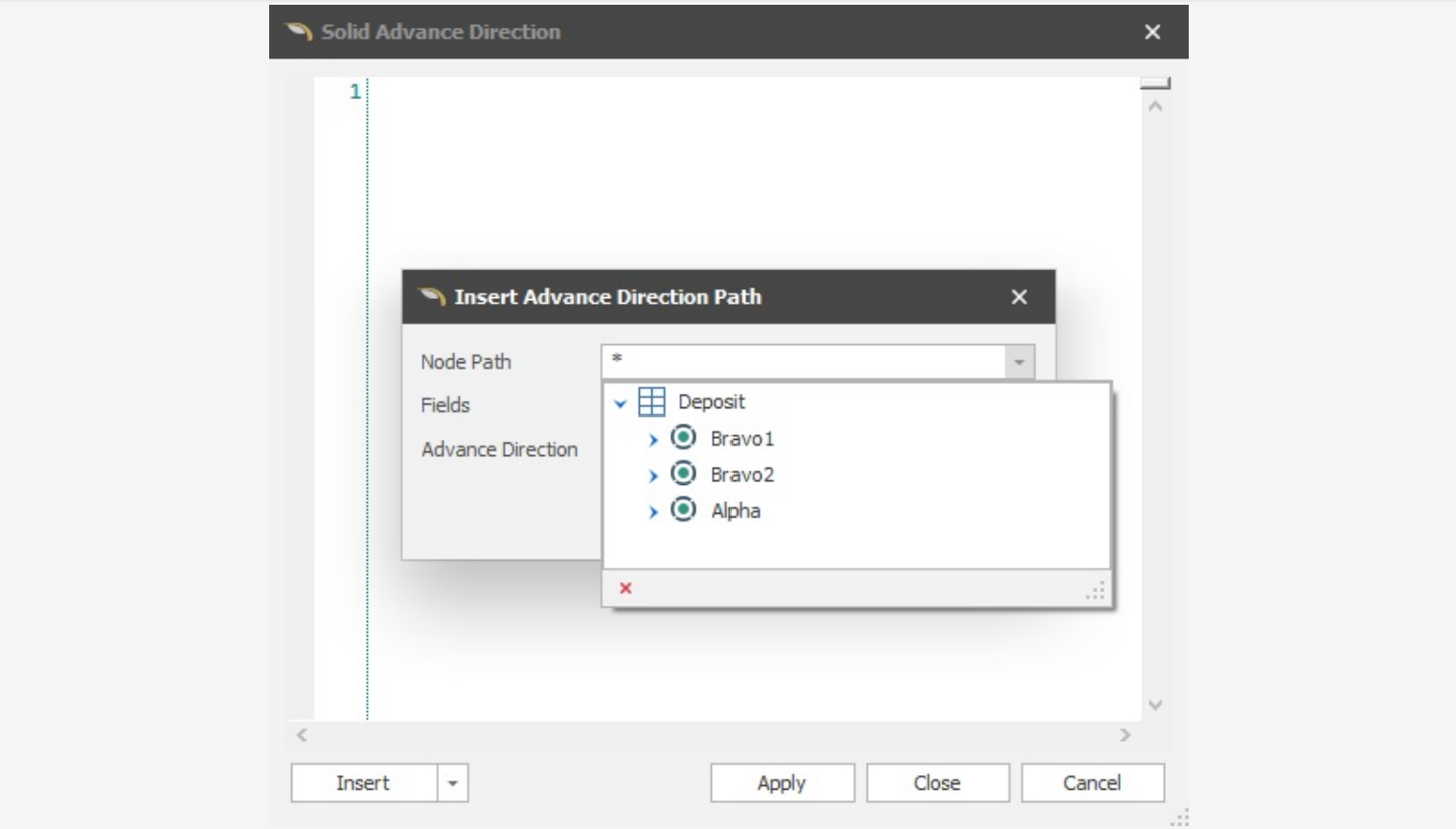Viewport: 1456px width, 829px height.
Task: Expand the Alpha node
Action: (653, 511)
